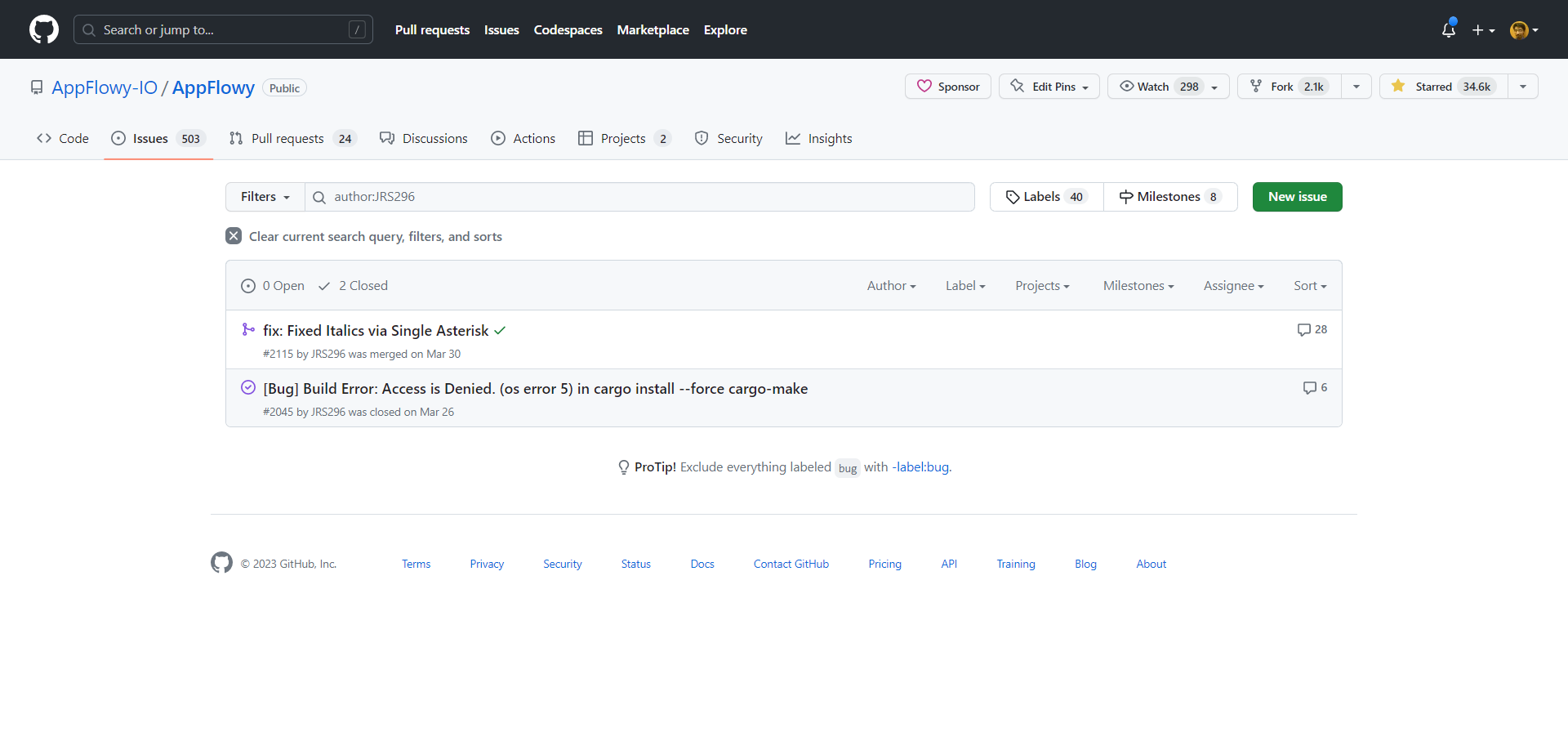The image size is (1568, 732).
Task: Open the AppFlowy-IO organization link
Action: [105, 87]
